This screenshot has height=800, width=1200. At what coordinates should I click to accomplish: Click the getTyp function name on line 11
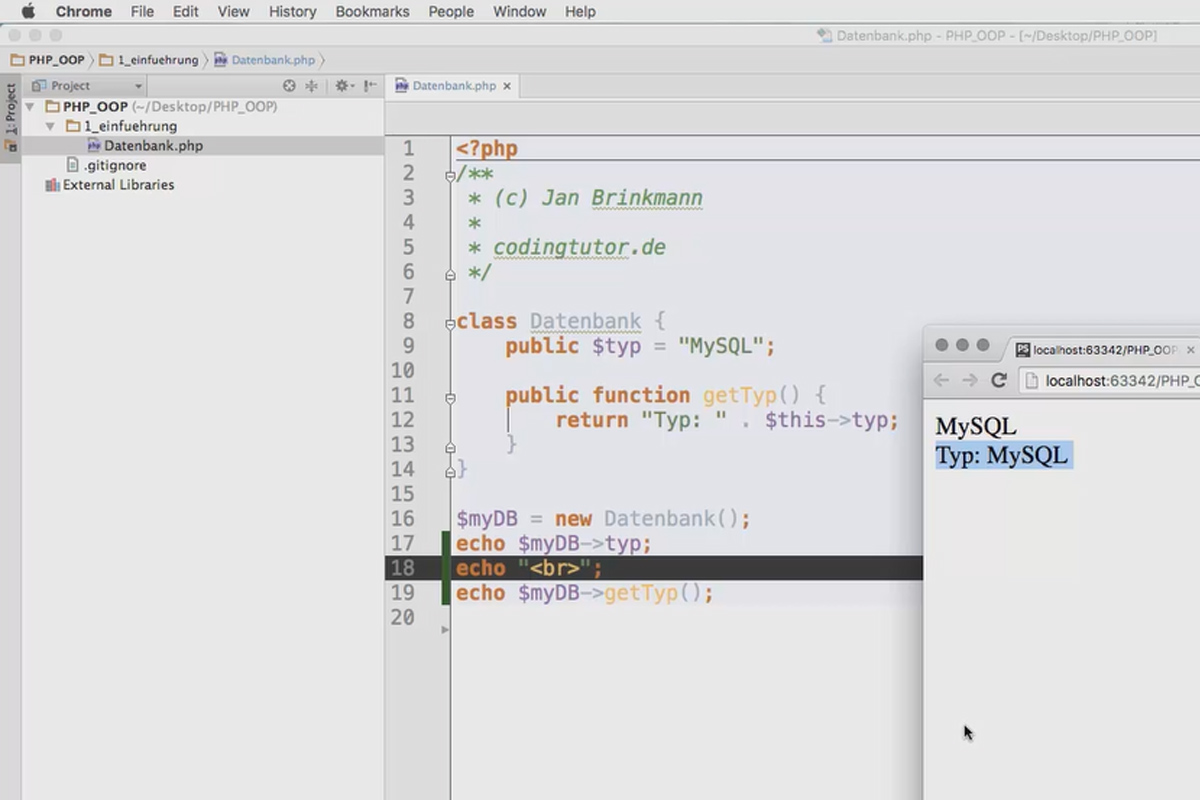point(740,396)
